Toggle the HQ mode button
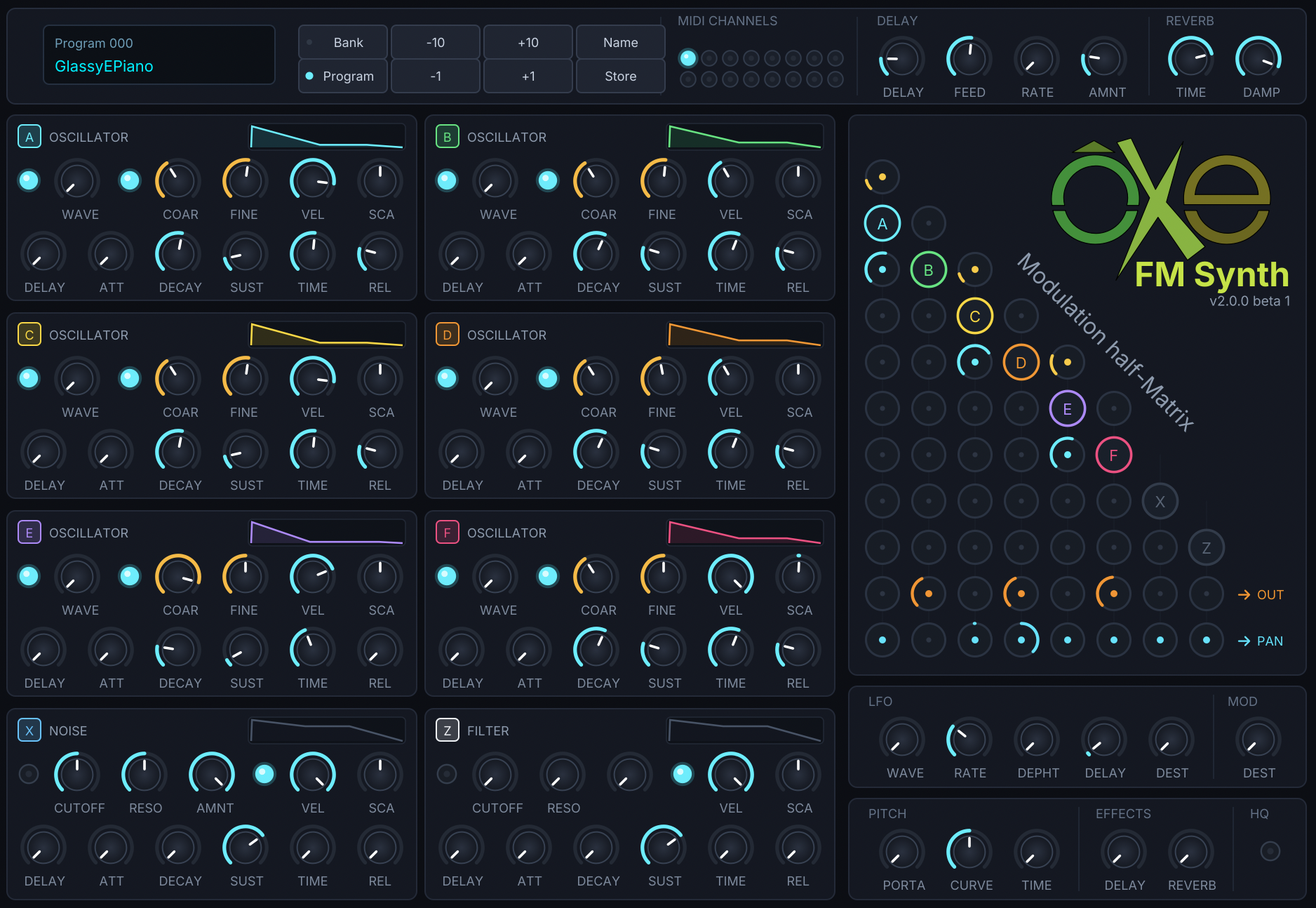 [1270, 851]
